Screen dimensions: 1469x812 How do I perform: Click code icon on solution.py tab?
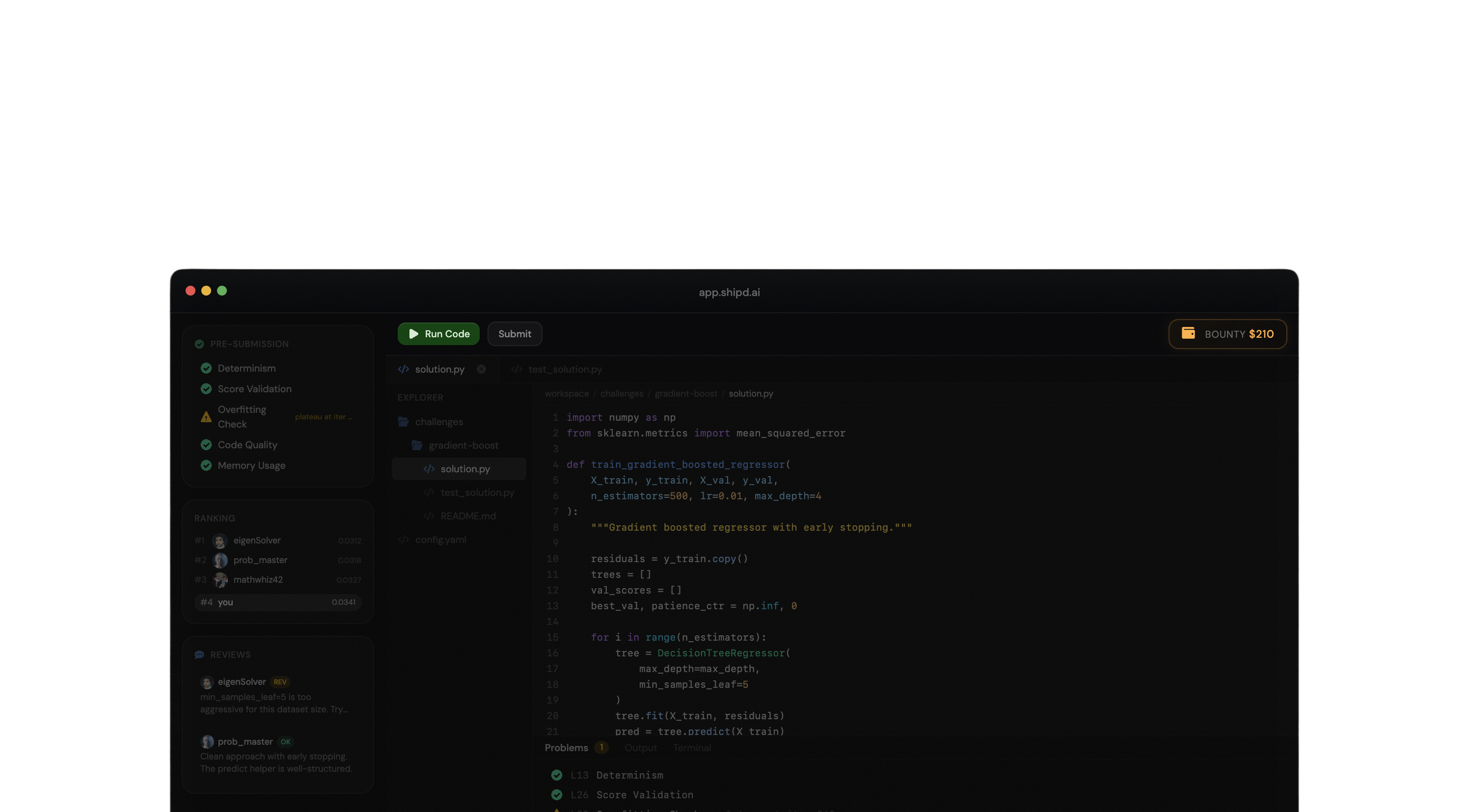point(403,369)
